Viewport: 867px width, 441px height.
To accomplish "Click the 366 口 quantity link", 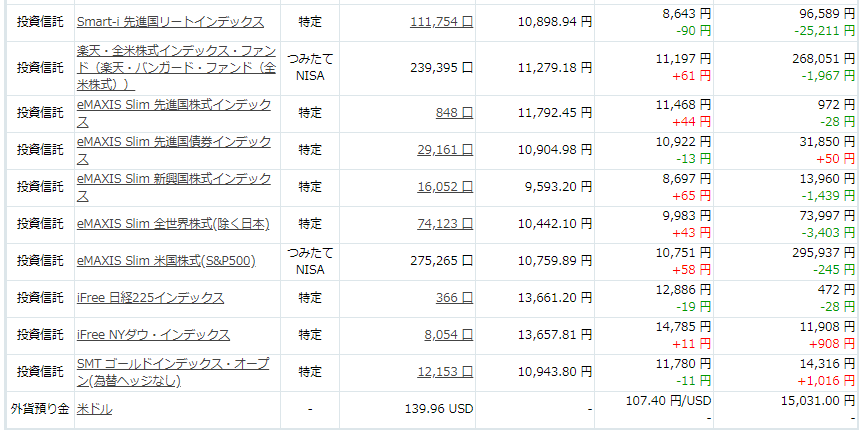I will point(454,298).
